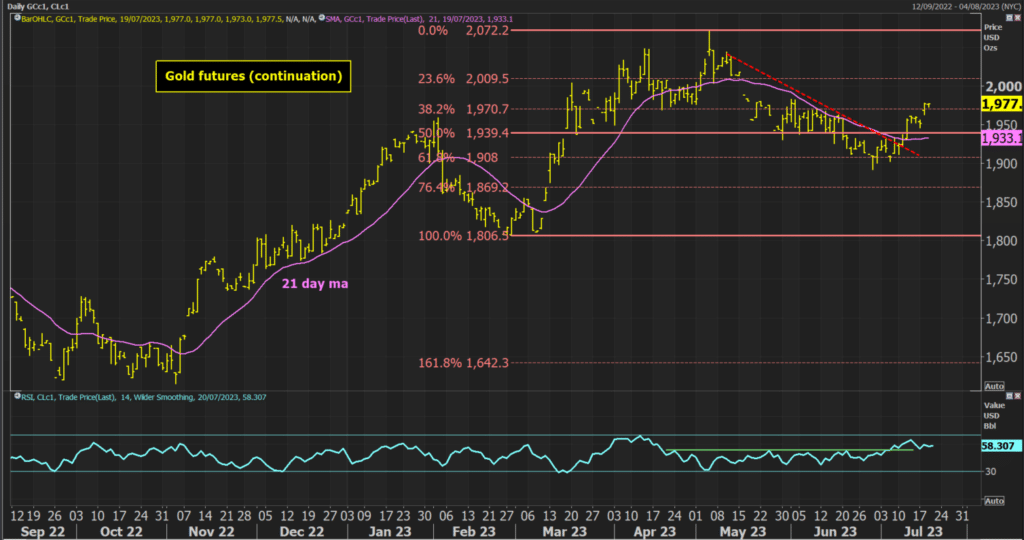Open the Daily GCc1 chart title
This screenshot has height=540, width=1024.
30,6
